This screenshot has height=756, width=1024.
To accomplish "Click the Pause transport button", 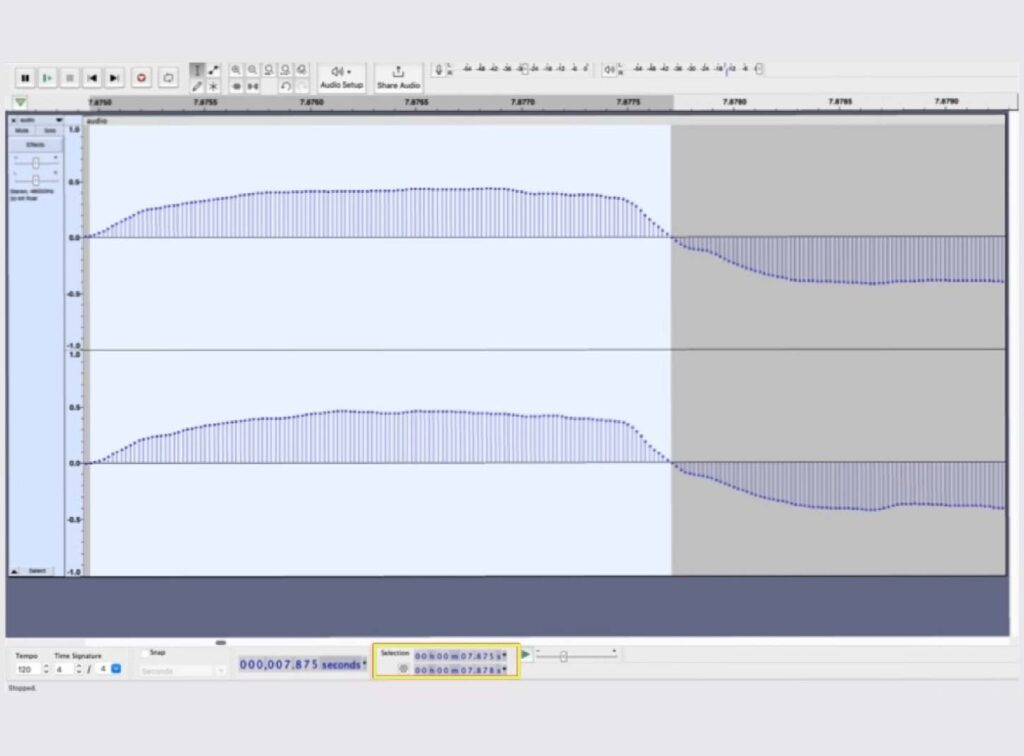I will pos(25,78).
